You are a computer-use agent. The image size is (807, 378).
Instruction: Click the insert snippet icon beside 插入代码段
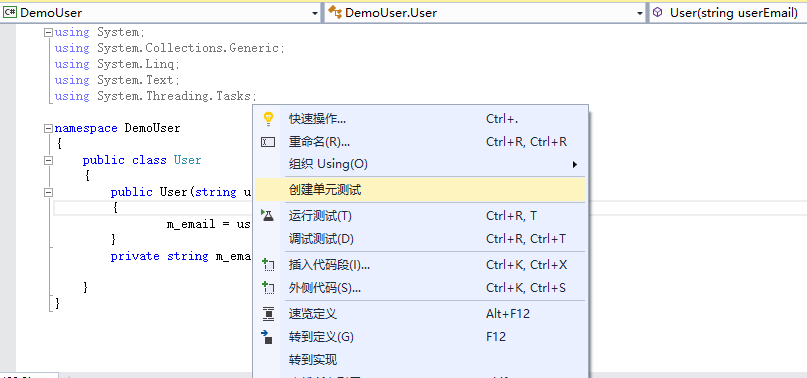(268, 265)
